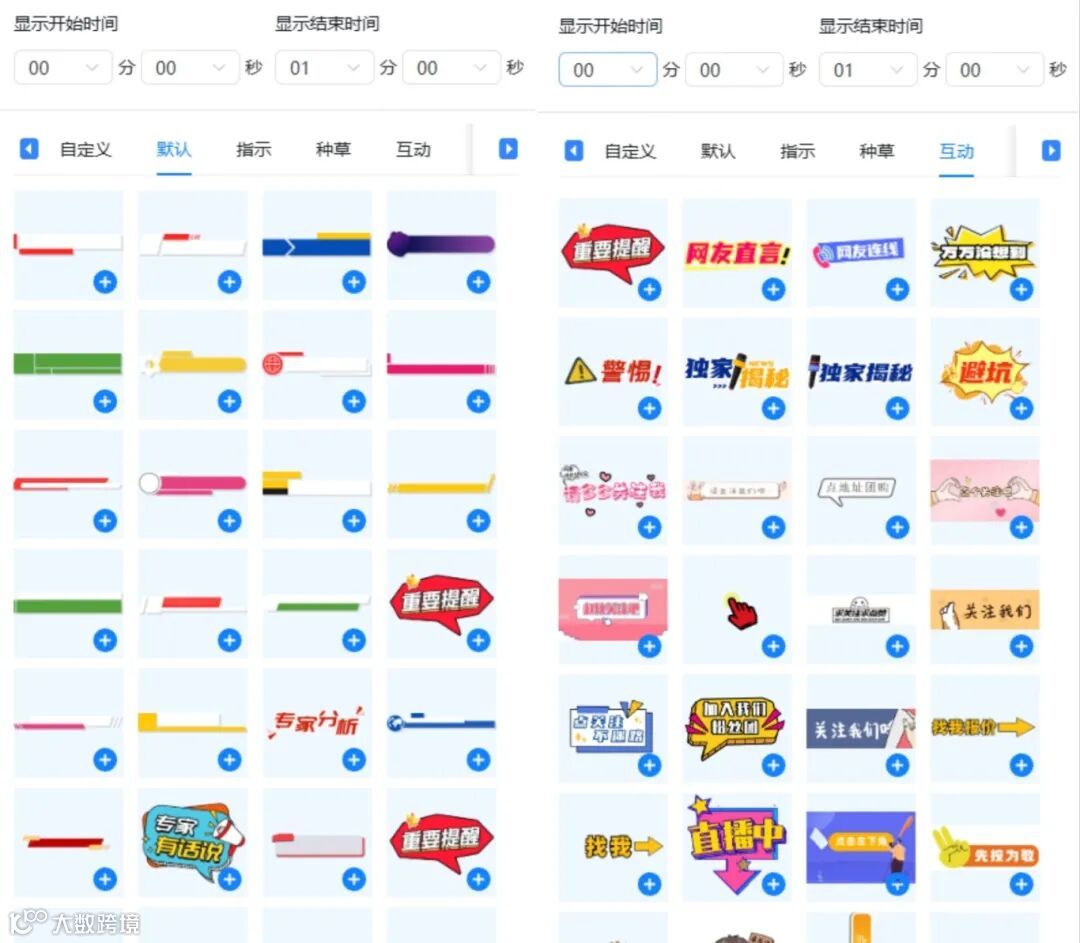1080x943 pixels.
Task: Open right panel end seconds dropdown
Action: coord(995,70)
